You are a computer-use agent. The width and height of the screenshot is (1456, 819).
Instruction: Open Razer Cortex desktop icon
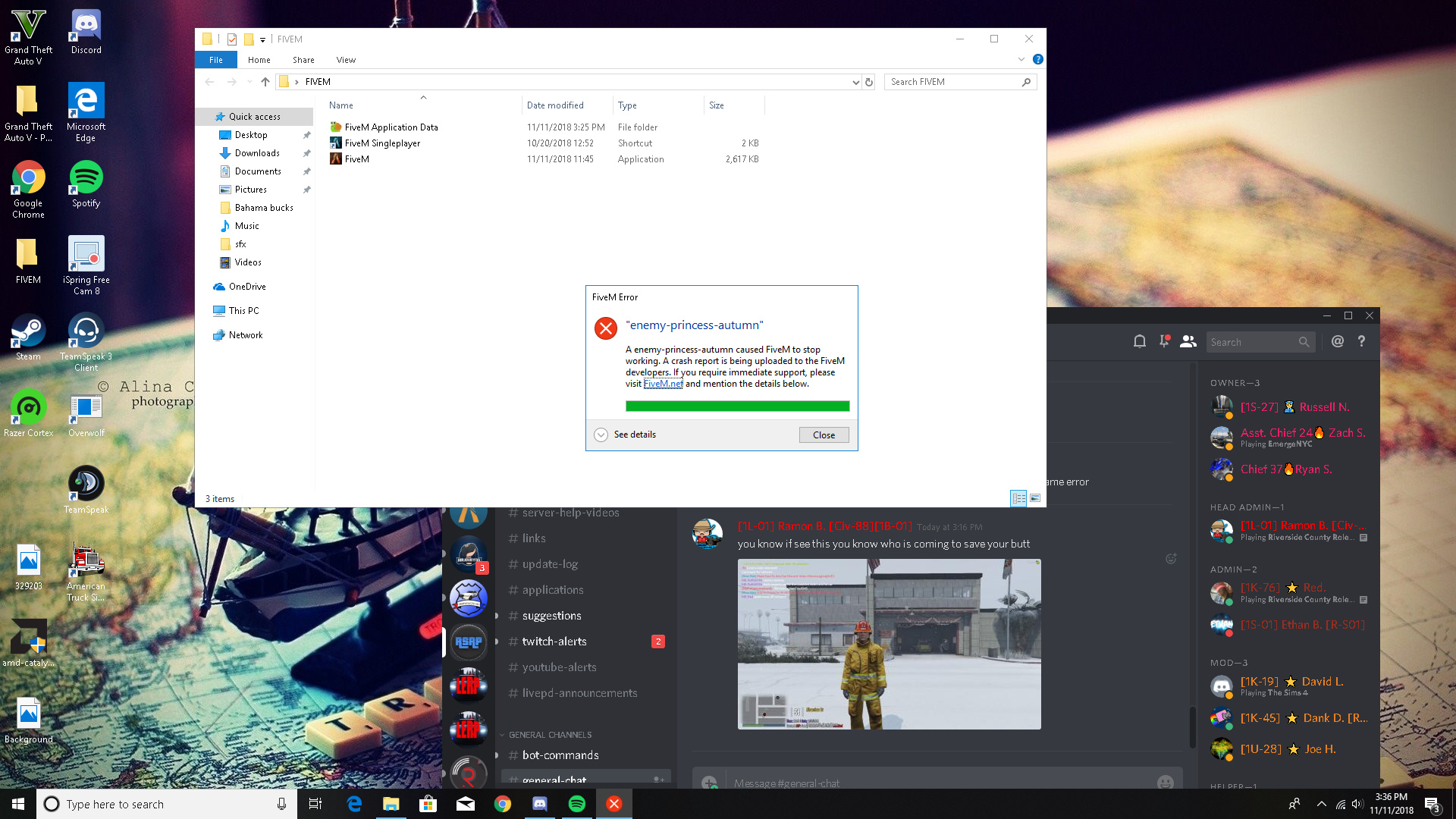pyautogui.click(x=28, y=413)
